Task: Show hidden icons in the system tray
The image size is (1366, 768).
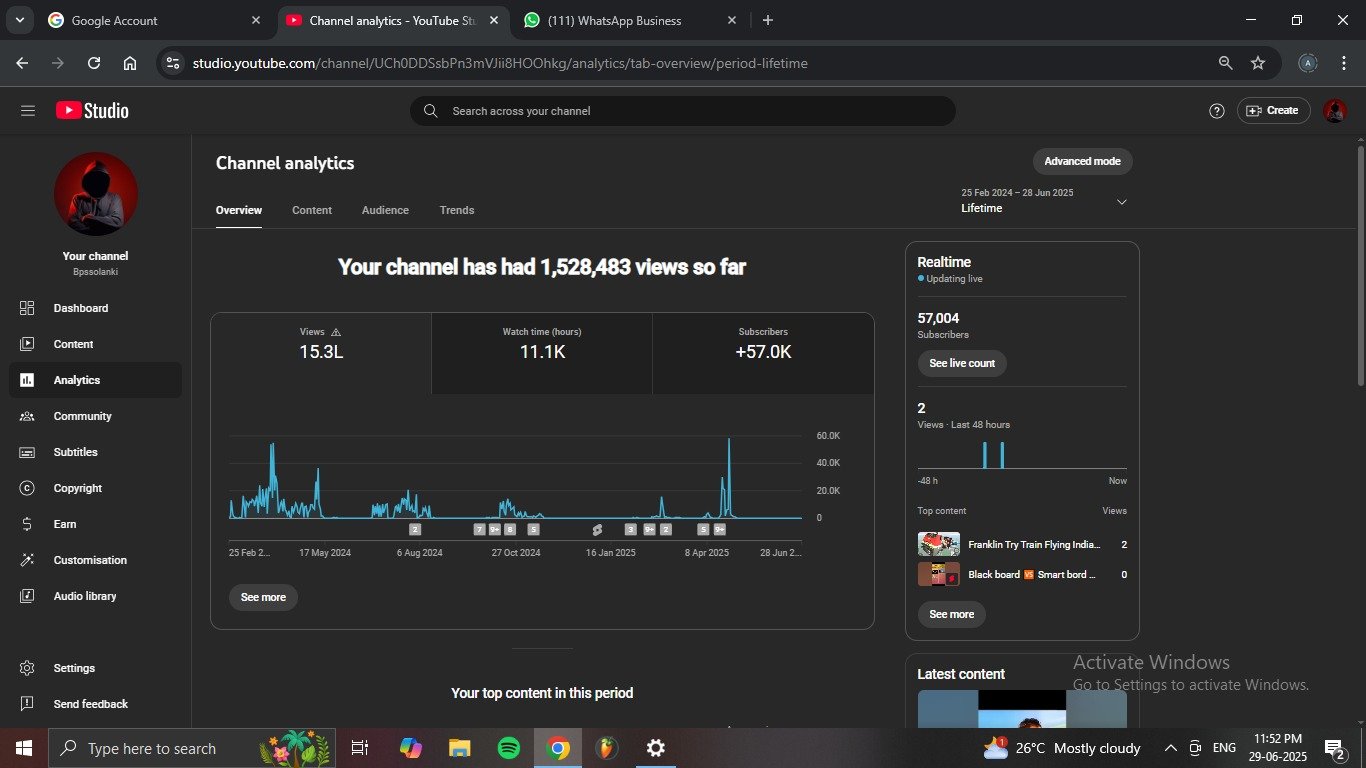Action: pyautogui.click(x=1170, y=748)
